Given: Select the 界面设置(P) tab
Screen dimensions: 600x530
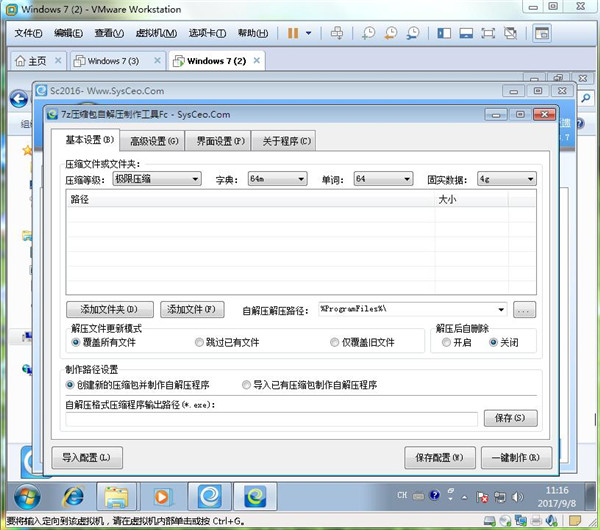Looking at the screenshot, I should (219, 141).
